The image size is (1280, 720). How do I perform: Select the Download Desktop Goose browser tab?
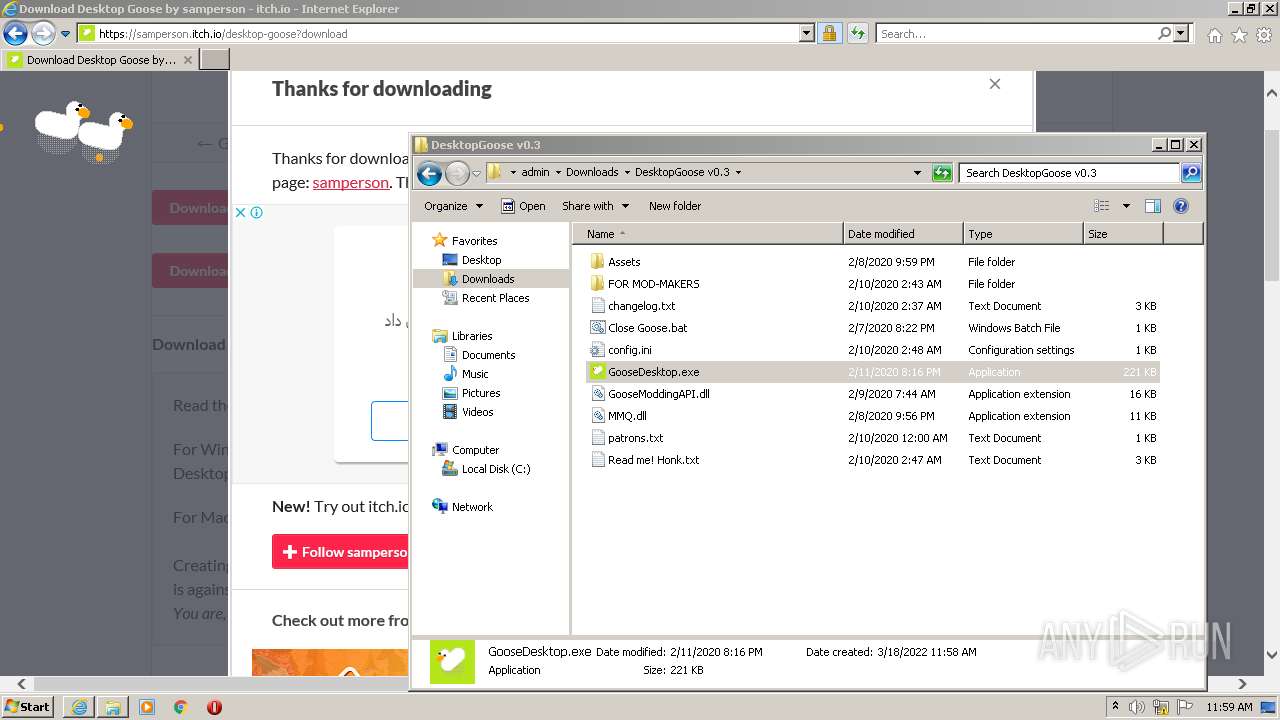pos(100,60)
